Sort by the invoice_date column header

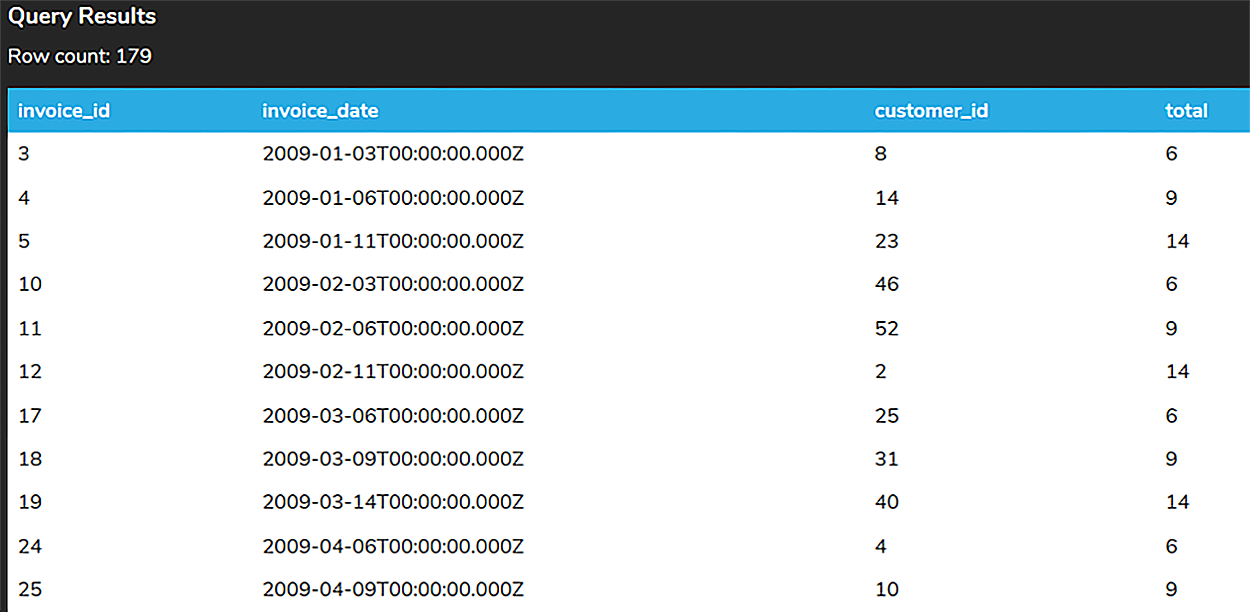point(320,111)
